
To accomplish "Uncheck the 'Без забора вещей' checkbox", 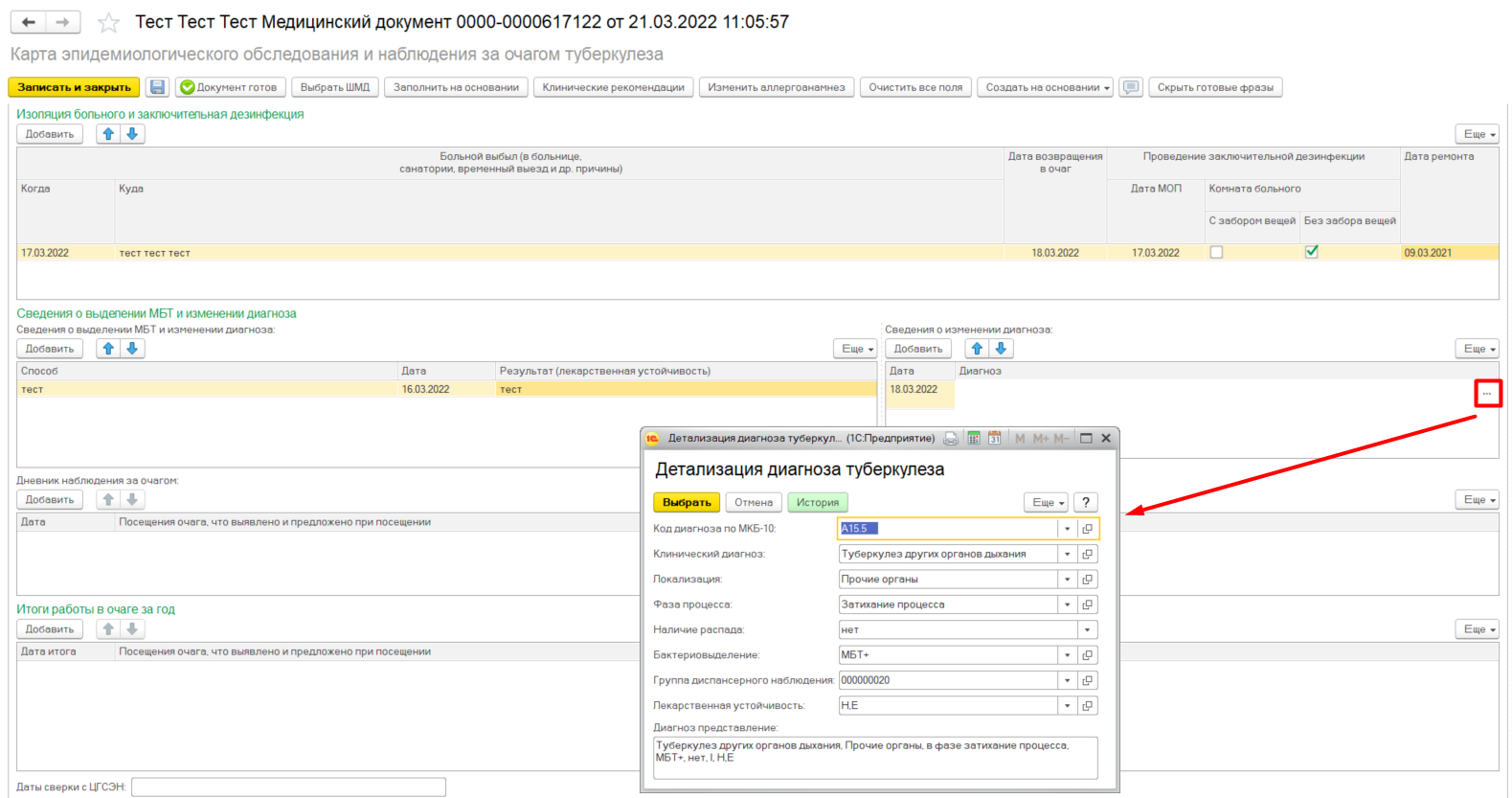I will (x=1312, y=252).
